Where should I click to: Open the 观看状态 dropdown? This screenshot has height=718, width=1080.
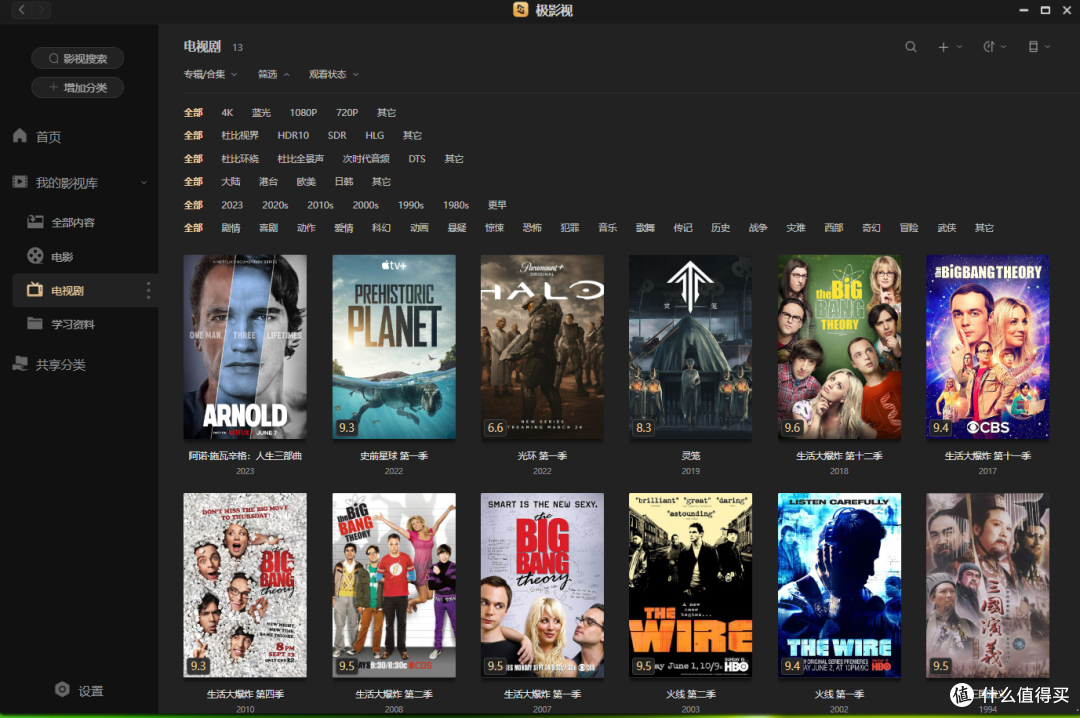[333, 74]
